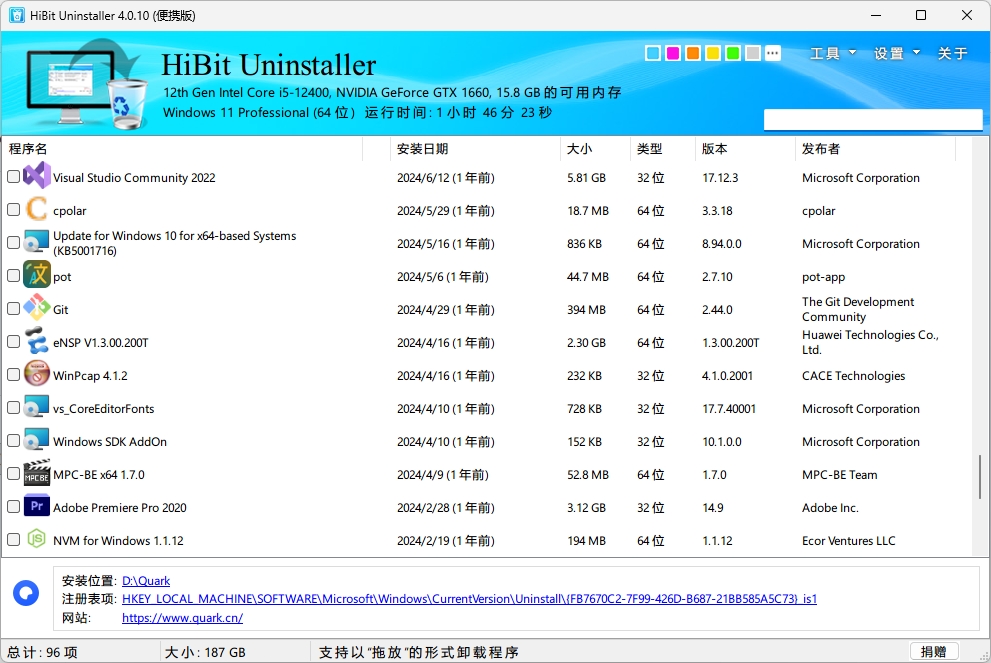Check the Git row checkbox
991x663 pixels.
[13, 308]
